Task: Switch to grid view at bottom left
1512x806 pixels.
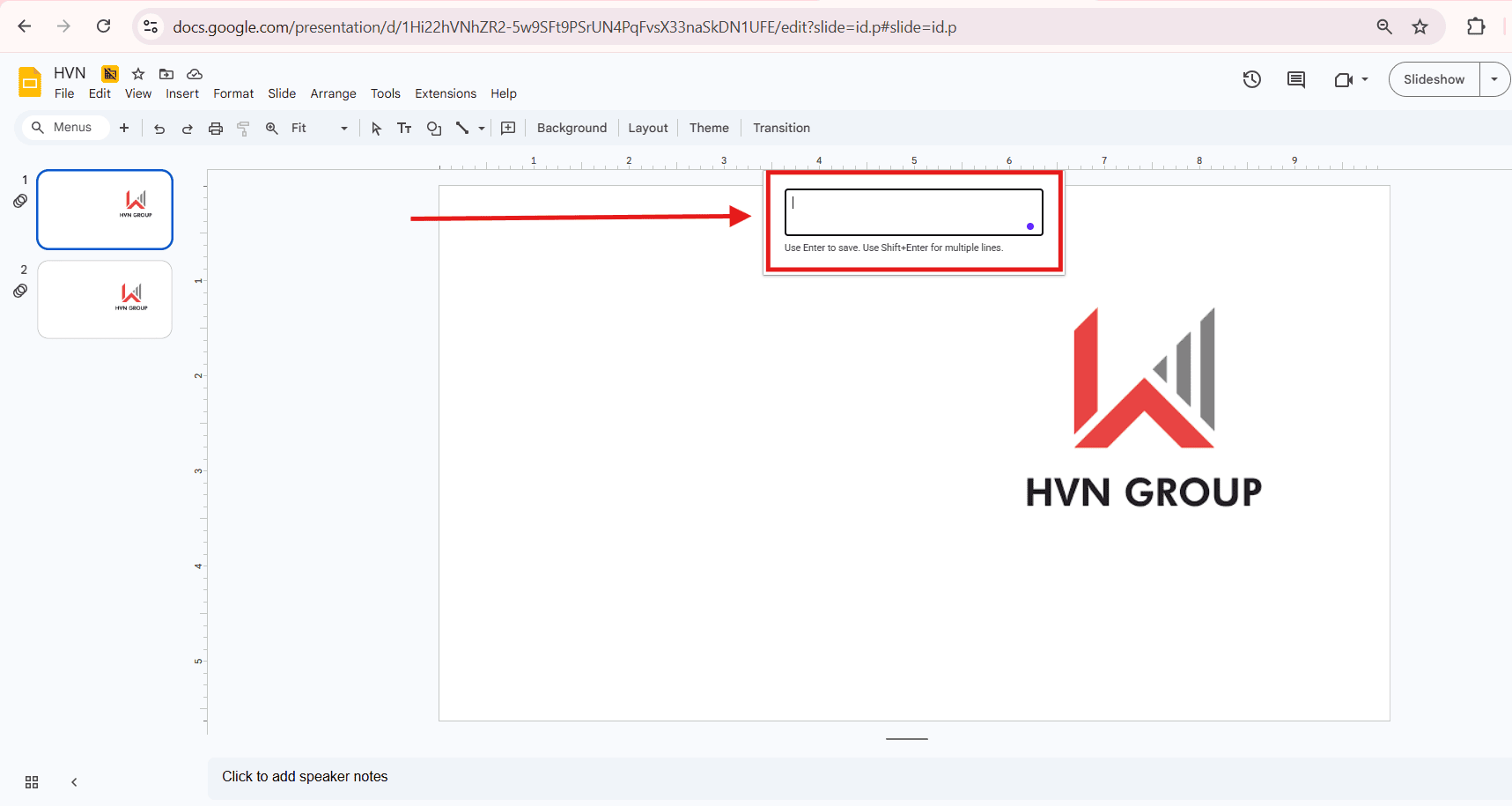Action: [32, 782]
